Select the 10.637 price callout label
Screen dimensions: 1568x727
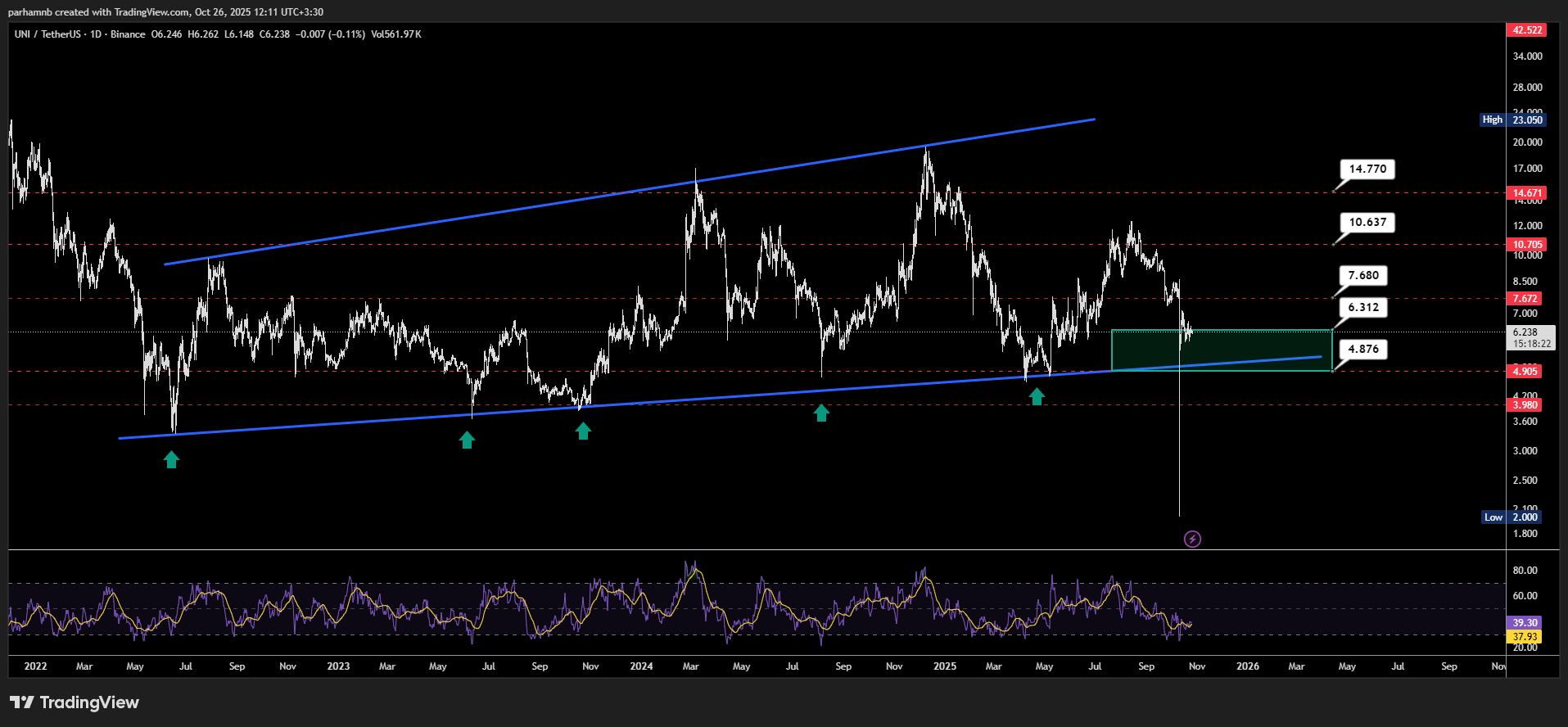coord(1367,223)
